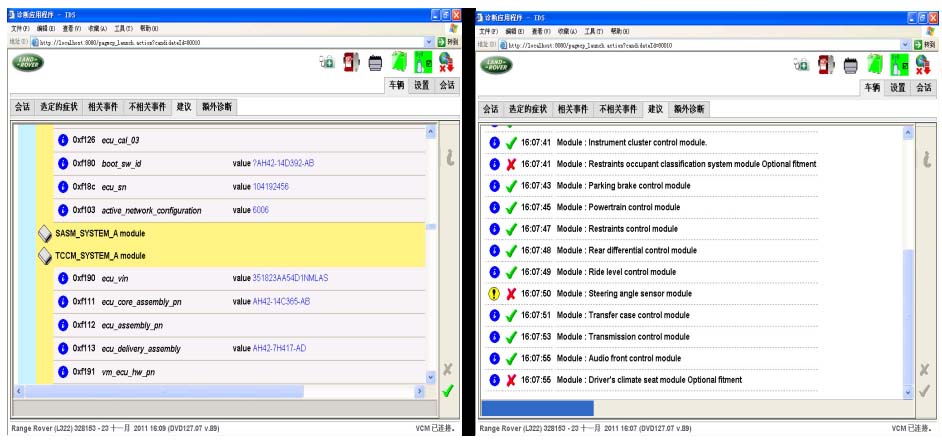The image size is (942, 445).
Task: Click info icon beside 0xf190 ecu_vin
Action: [x=63, y=278]
